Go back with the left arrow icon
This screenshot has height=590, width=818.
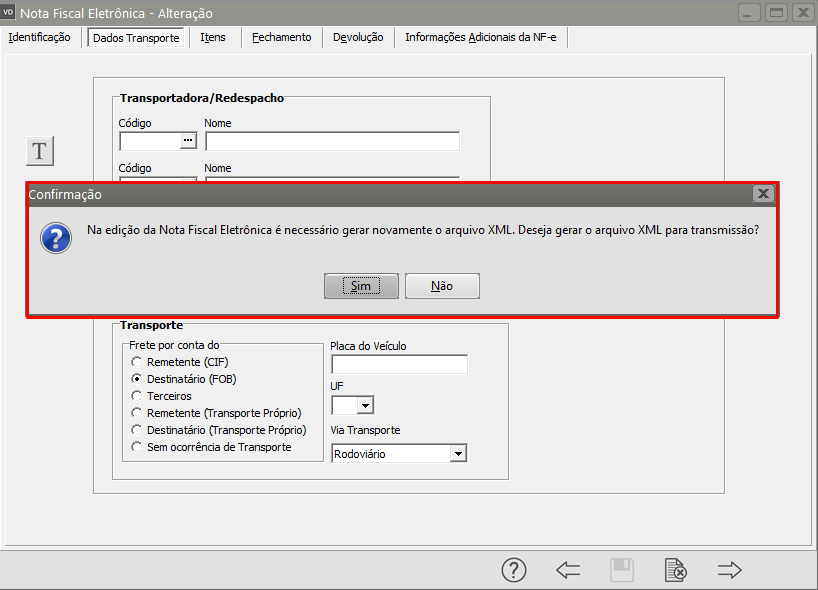tap(568, 570)
